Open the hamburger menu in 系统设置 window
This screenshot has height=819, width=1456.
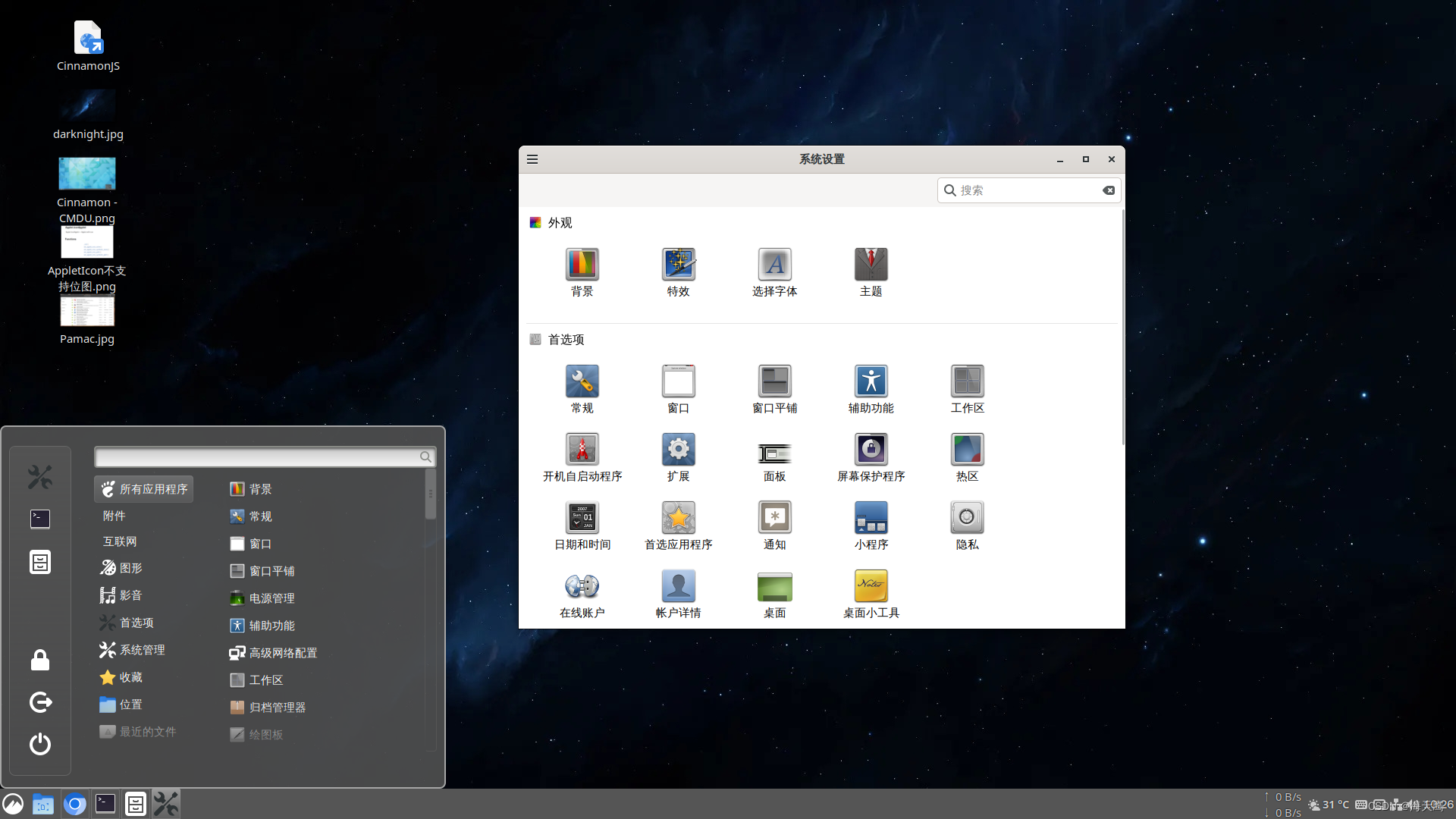pyautogui.click(x=532, y=159)
